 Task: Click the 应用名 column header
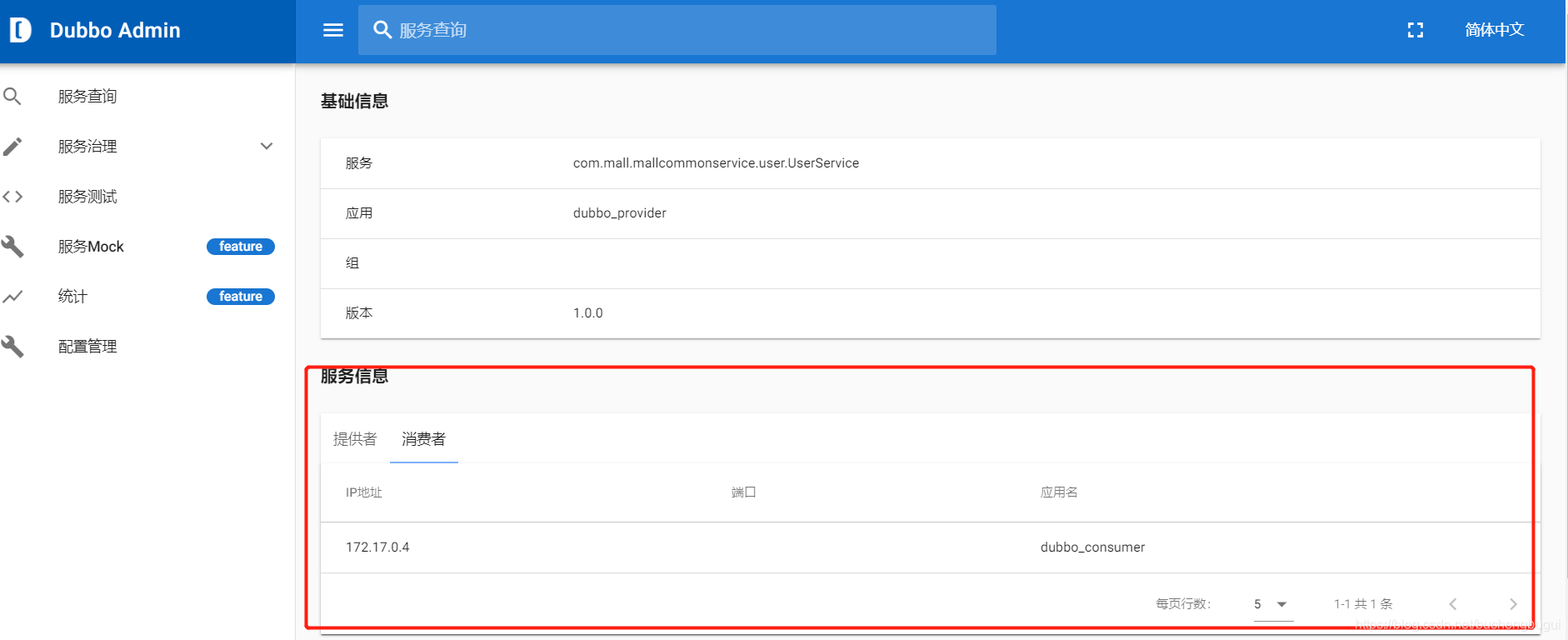pos(1059,492)
